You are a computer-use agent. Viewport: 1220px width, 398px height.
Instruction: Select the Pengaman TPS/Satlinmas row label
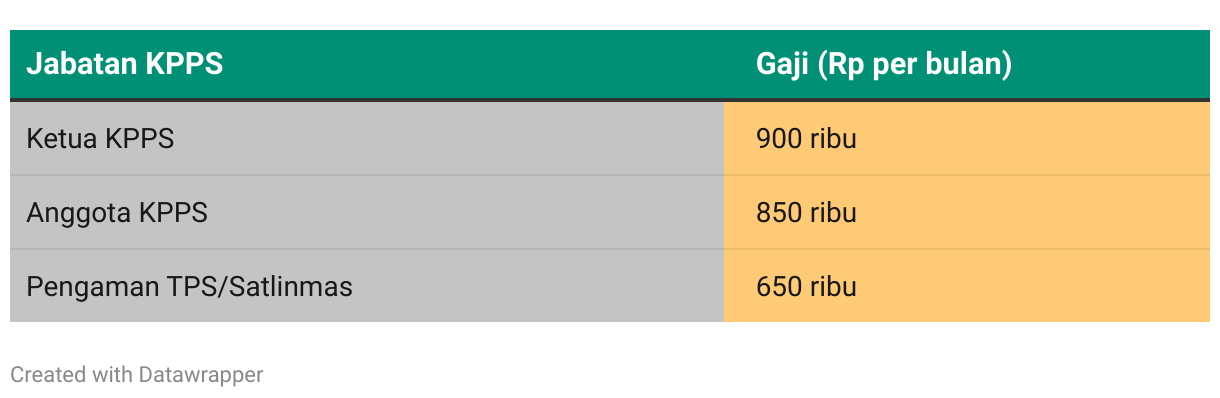click(x=190, y=287)
